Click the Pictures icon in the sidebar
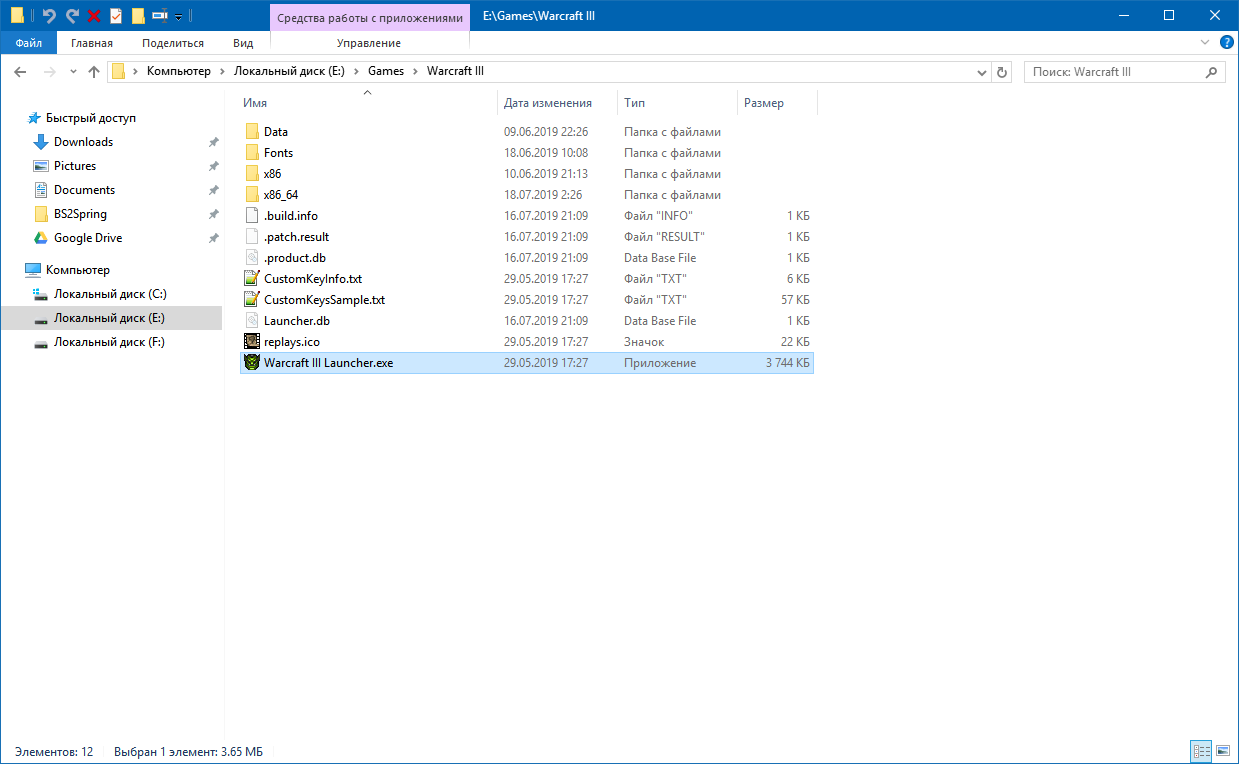 point(41,166)
